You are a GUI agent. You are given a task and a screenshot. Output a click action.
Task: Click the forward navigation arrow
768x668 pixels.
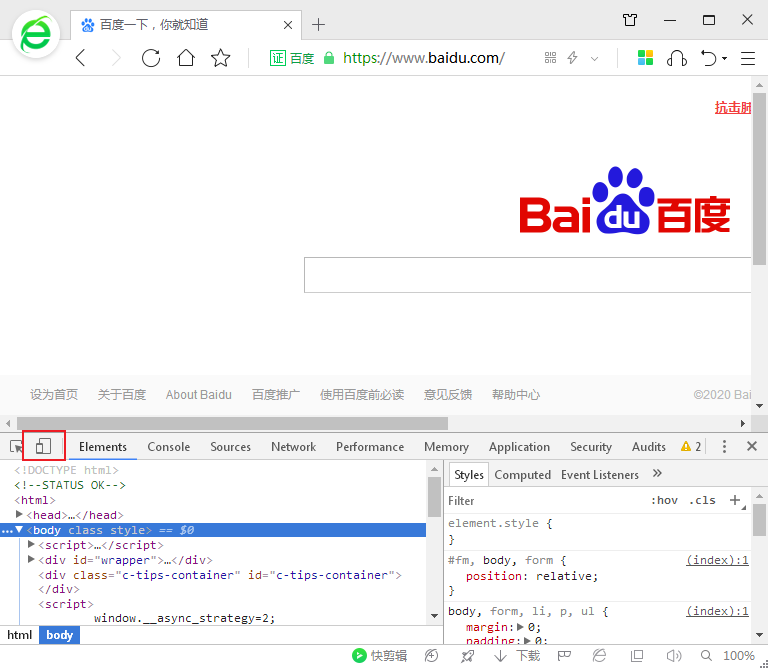[x=116, y=58]
